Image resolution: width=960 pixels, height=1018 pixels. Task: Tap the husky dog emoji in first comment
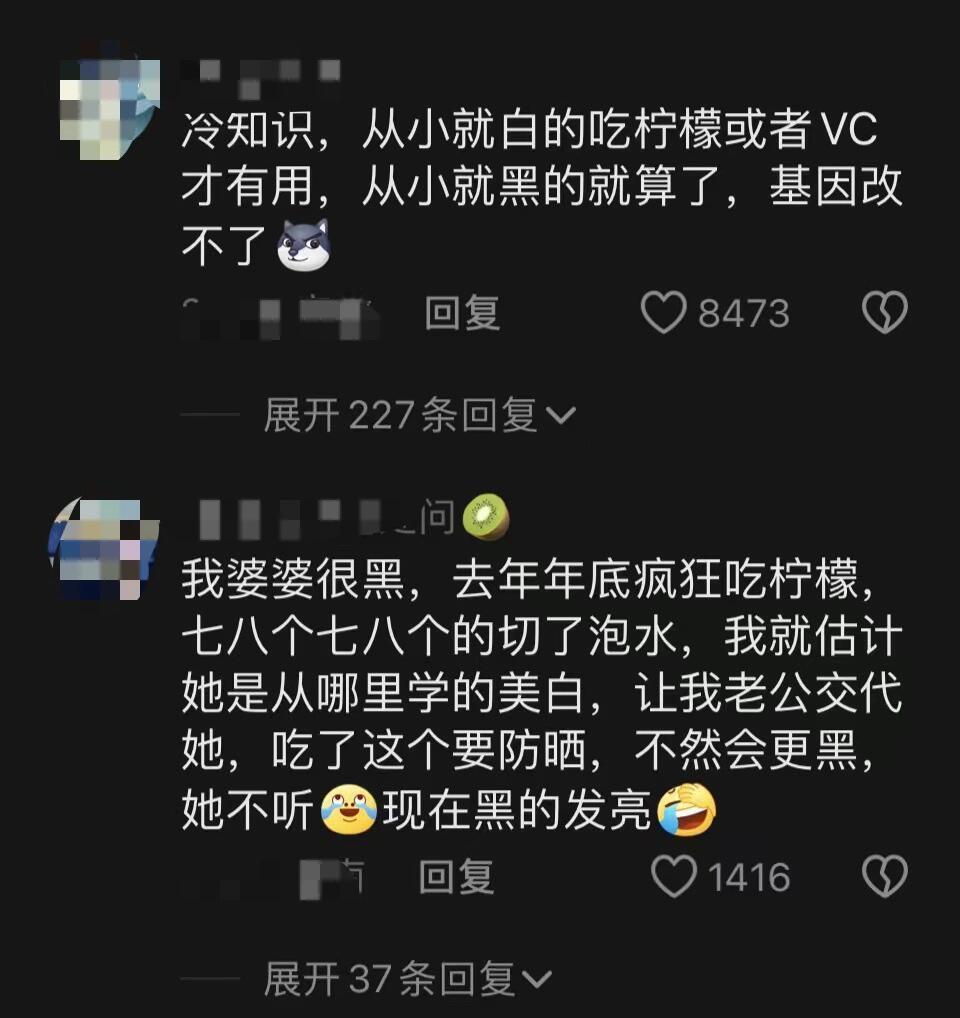tap(303, 245)
